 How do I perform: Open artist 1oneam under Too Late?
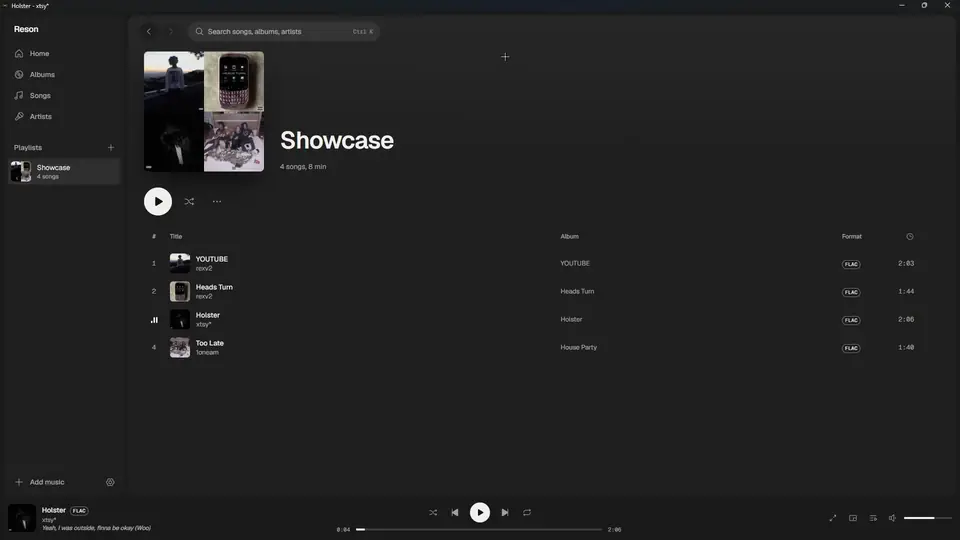click(207, 353)
